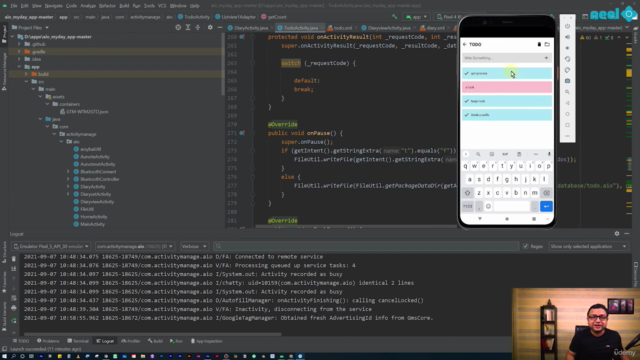640x360 pixels.
Task: Click the locate file target icon in Project panel
Action: coord(178,27)
